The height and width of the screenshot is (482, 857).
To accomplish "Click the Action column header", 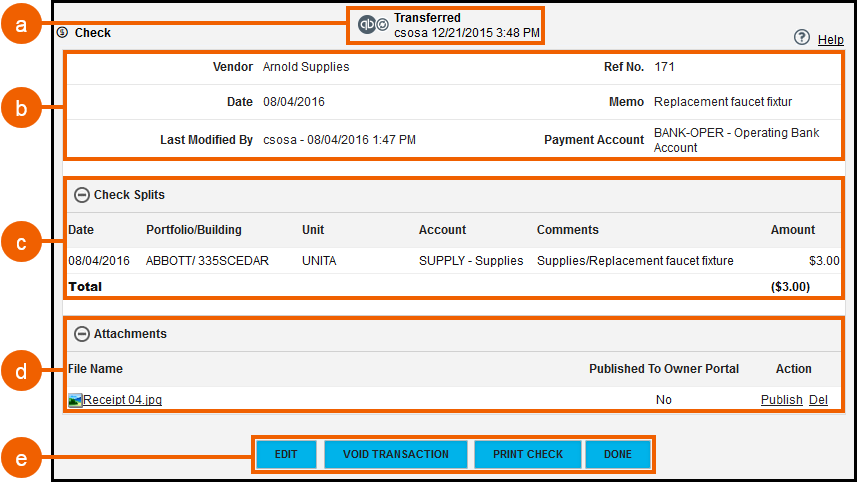I will (x=794, y=369).
